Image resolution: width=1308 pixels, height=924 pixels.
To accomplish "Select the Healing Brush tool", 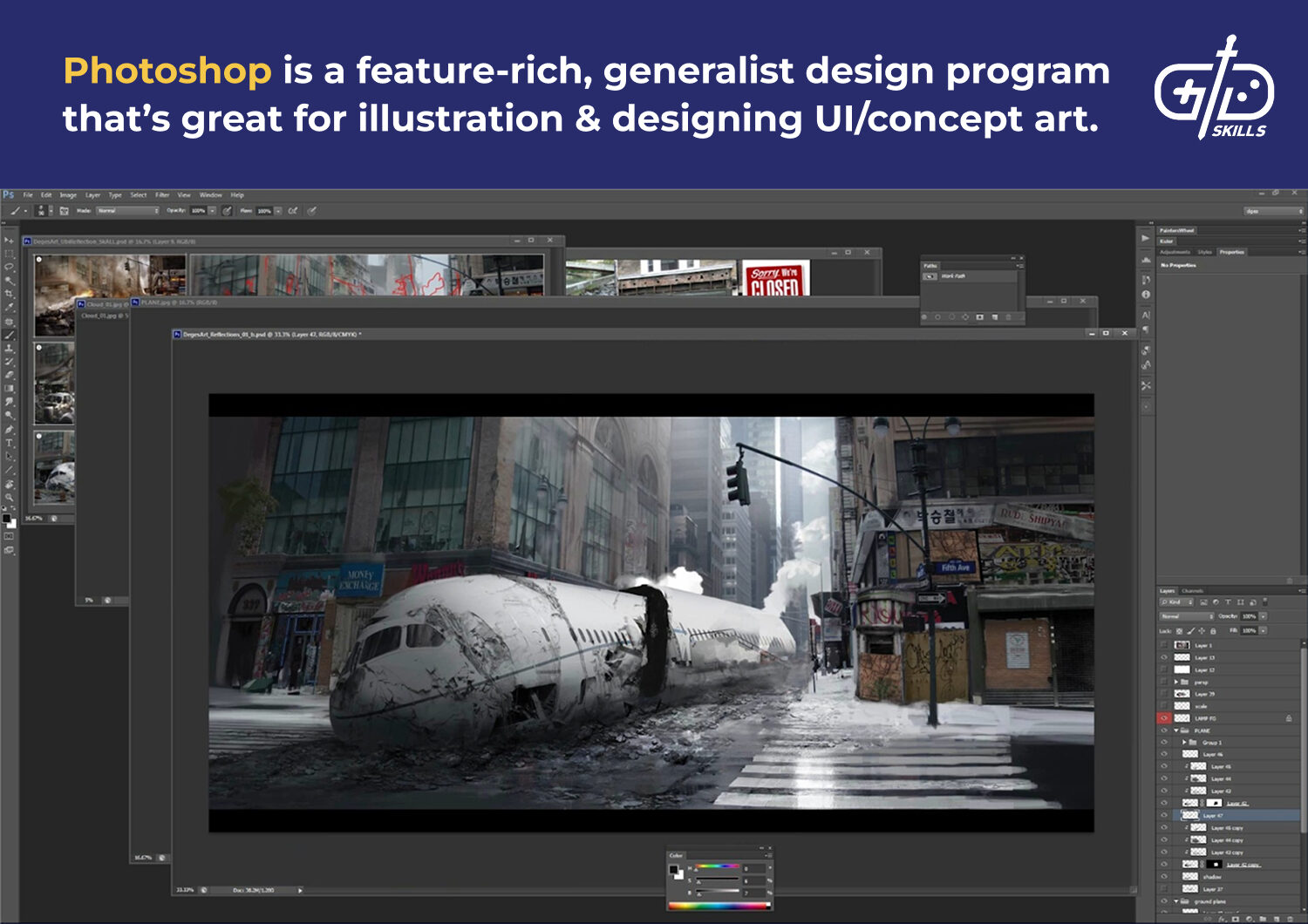I will 9,322.
